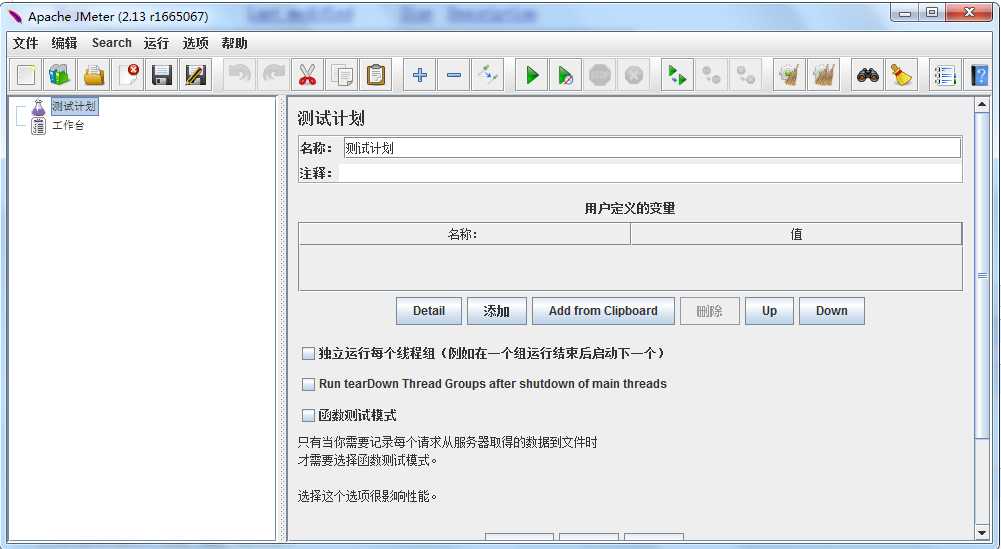Click the Copy icon
This screenshot has height=549, width=1001.
click(342, 75)
